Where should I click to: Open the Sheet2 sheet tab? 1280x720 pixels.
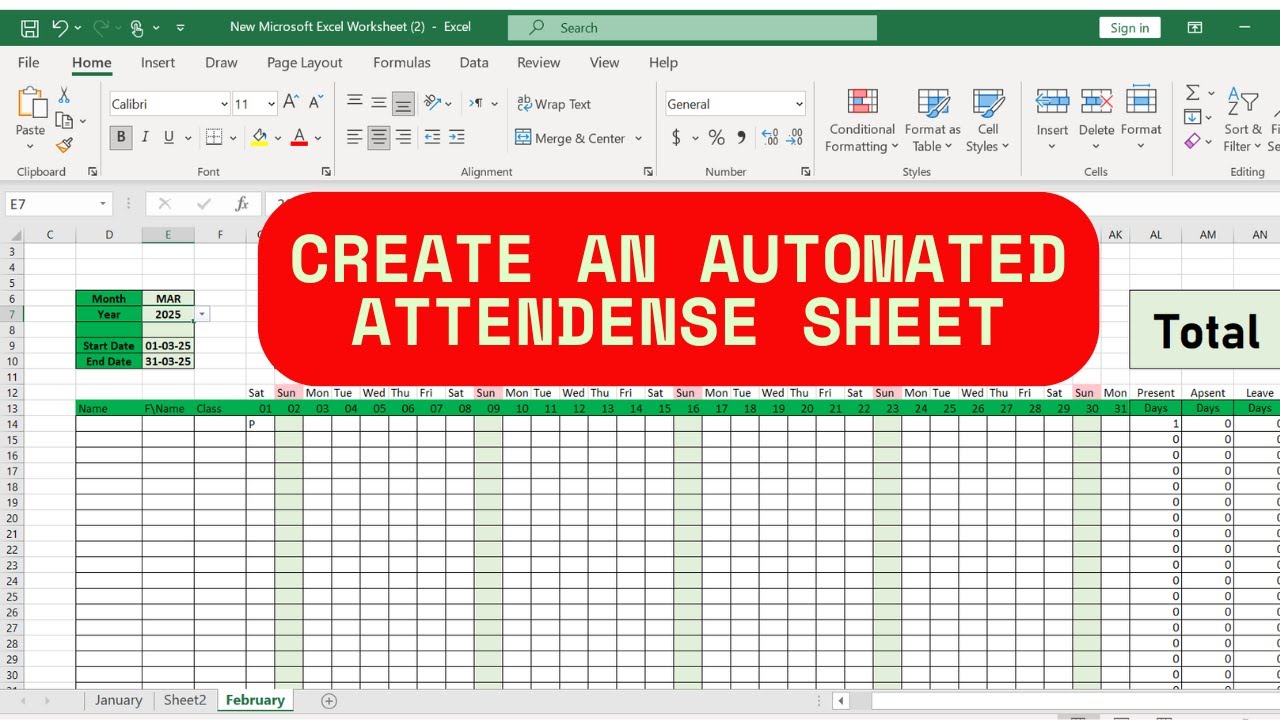pyautogui.click(x=185, y=700)
